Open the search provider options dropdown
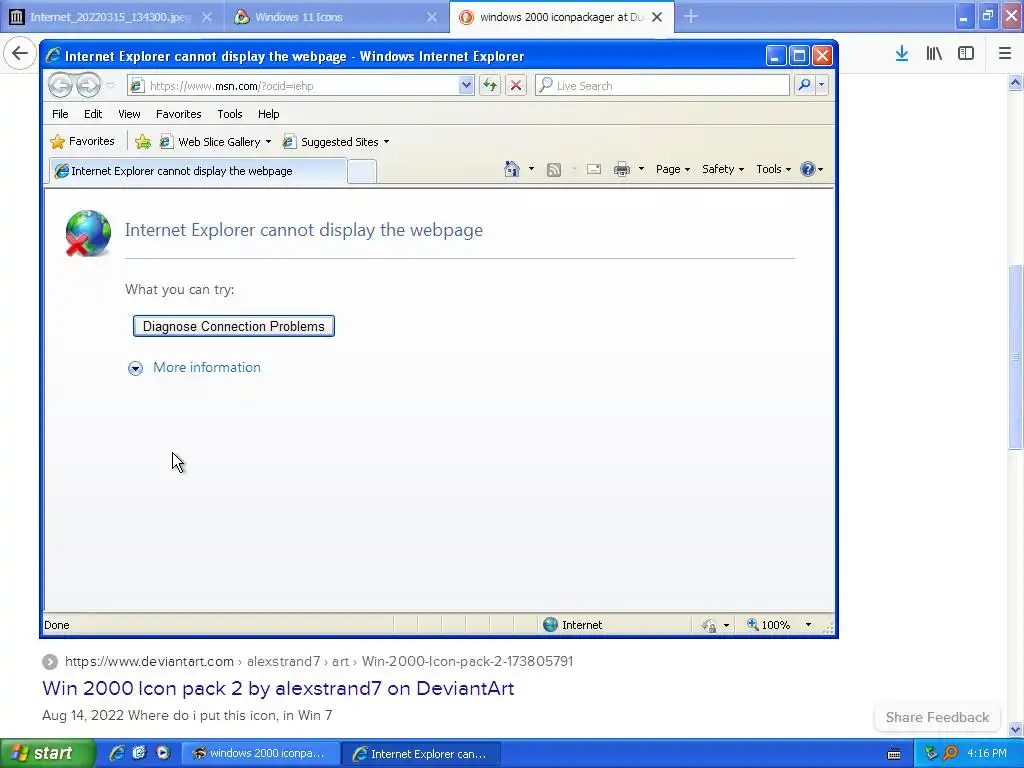This screenshot has width=1024, height=768. point(822,86)
